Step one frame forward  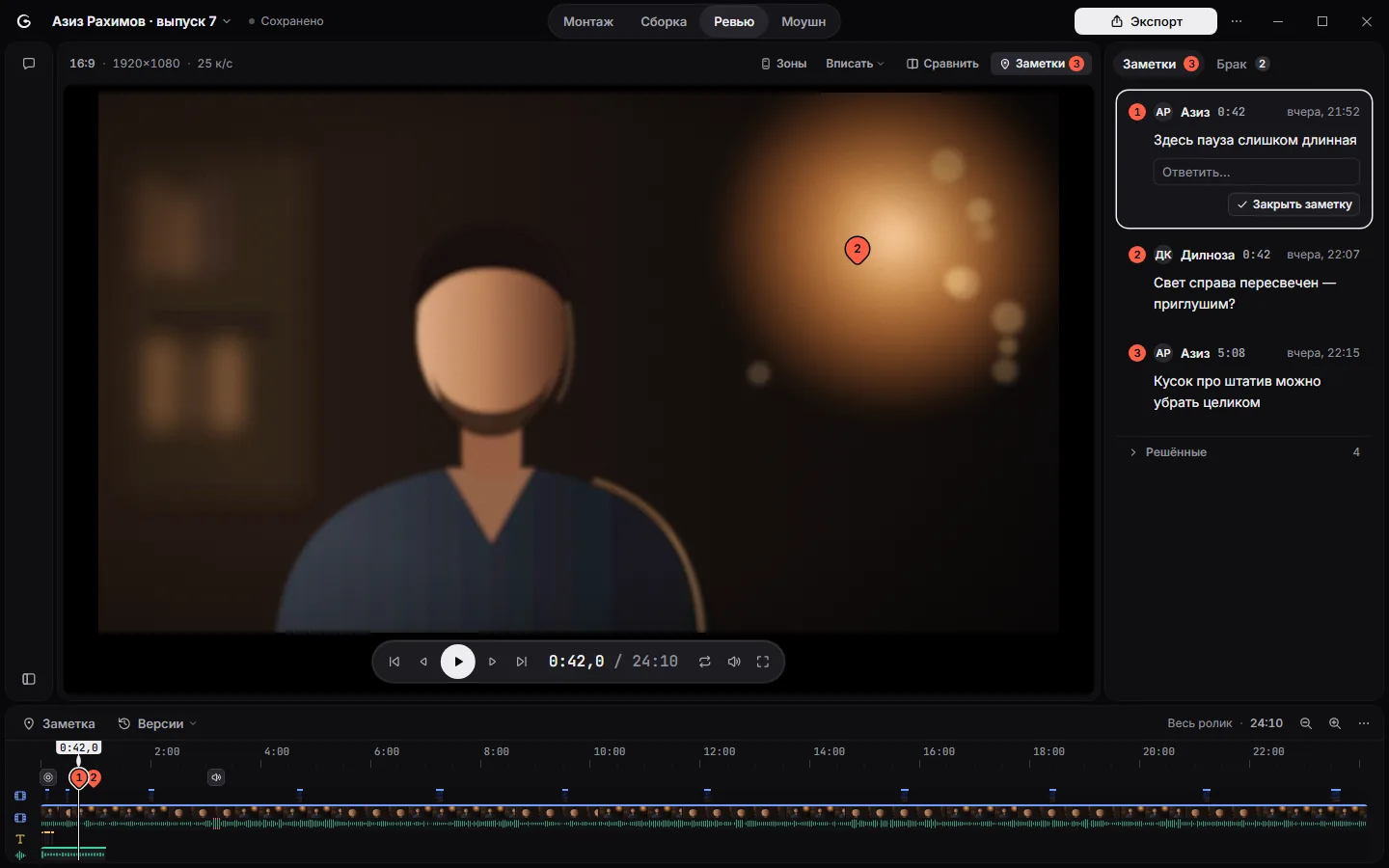pyautogui.click(x=492, y=662)
